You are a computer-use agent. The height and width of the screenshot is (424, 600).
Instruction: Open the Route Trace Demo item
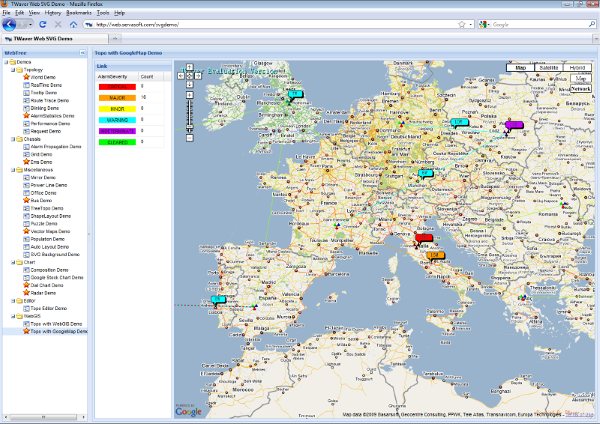pos(49,101)
